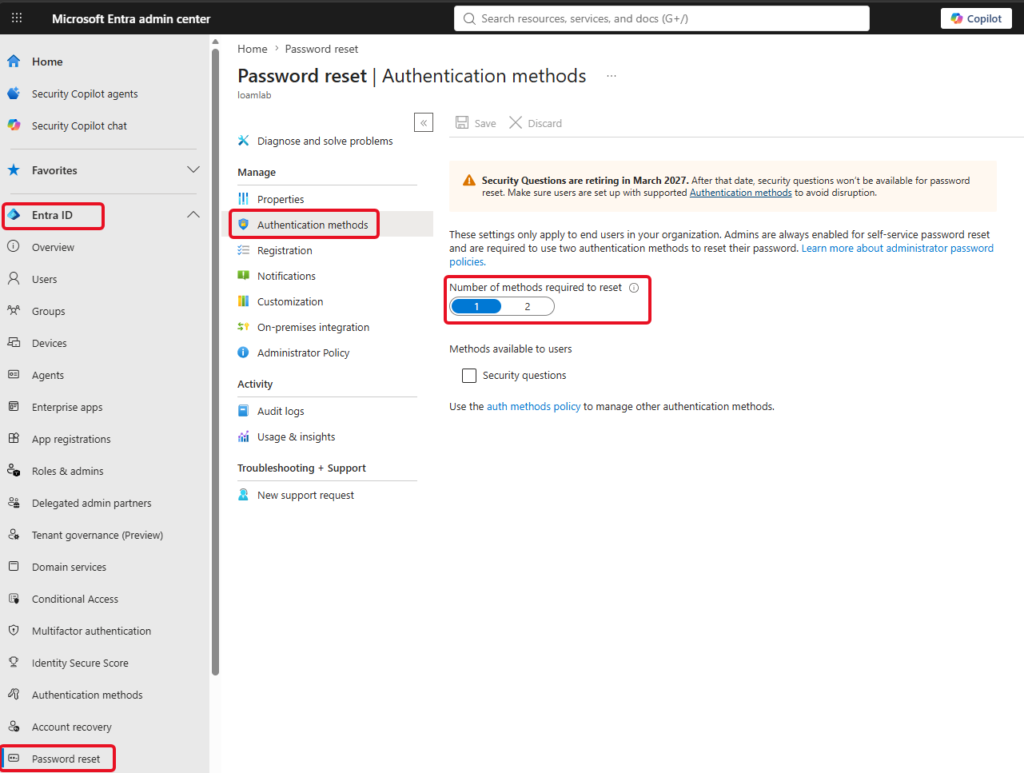
Task: Click the Home house icon in sidebar
Action: tap(14, 61)
